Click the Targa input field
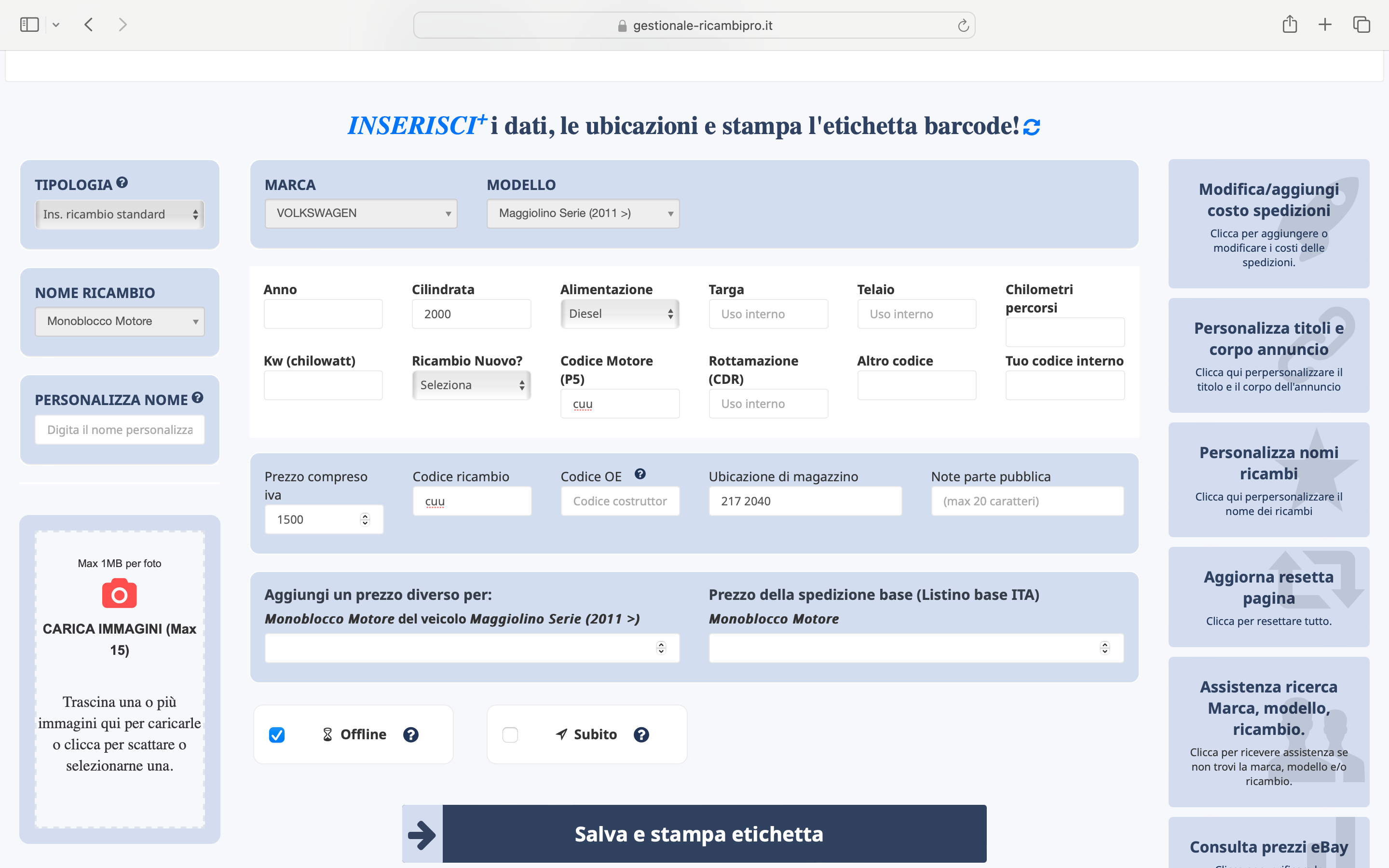The height and width of the screenshot is (868, 1389). pos(768,314)
